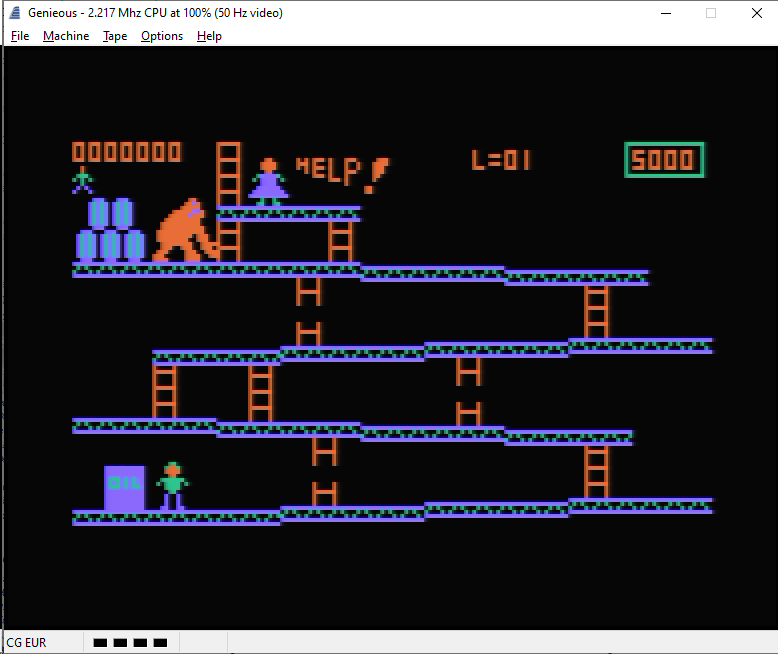Open the File menu
The width and height of the screenshot is (778, 654).
pyautogui.click(x=20, y=36)
